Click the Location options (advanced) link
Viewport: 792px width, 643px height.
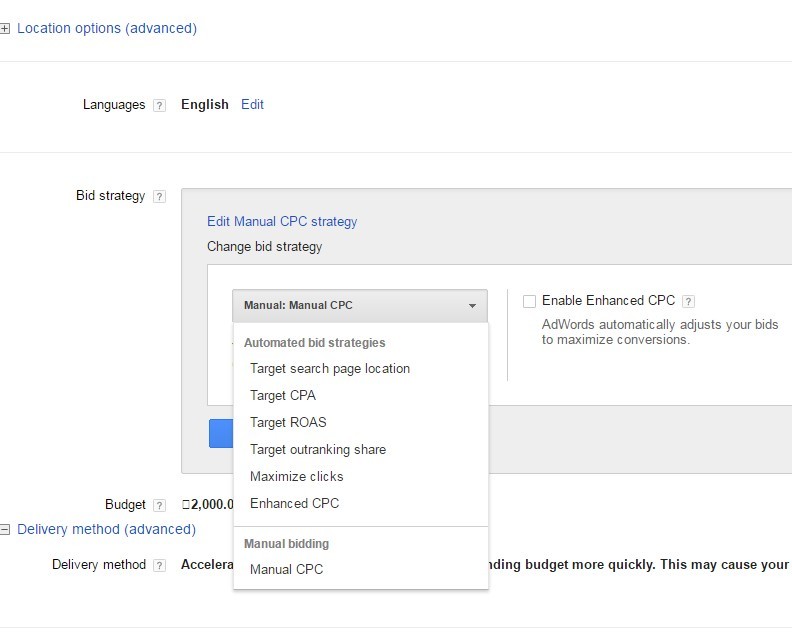click(x=107, y=29)
